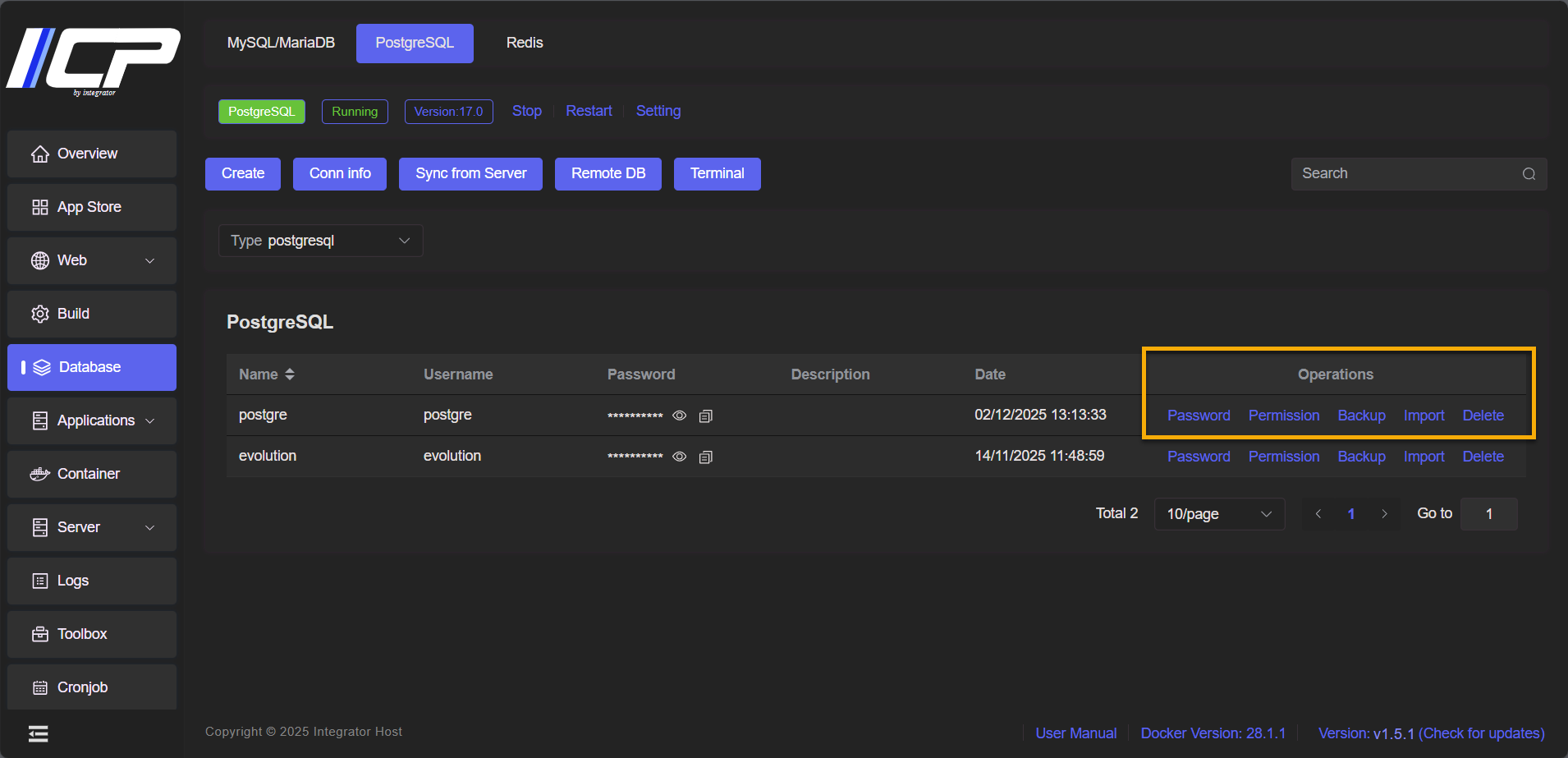1568x758 pixels.
Task: Click Stop to halt PostgreSQL service
Action: click(x=527, y=111)
